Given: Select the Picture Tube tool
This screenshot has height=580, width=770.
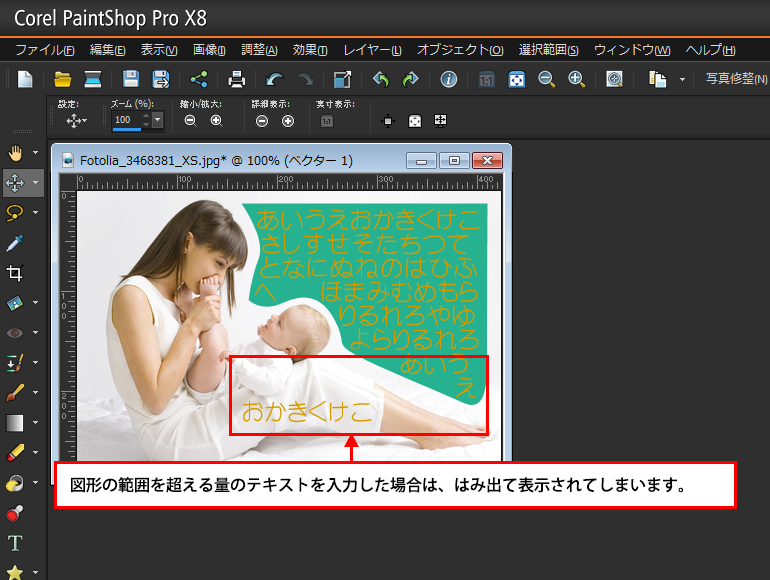Looking at the screenshot, I should [15, 514].
